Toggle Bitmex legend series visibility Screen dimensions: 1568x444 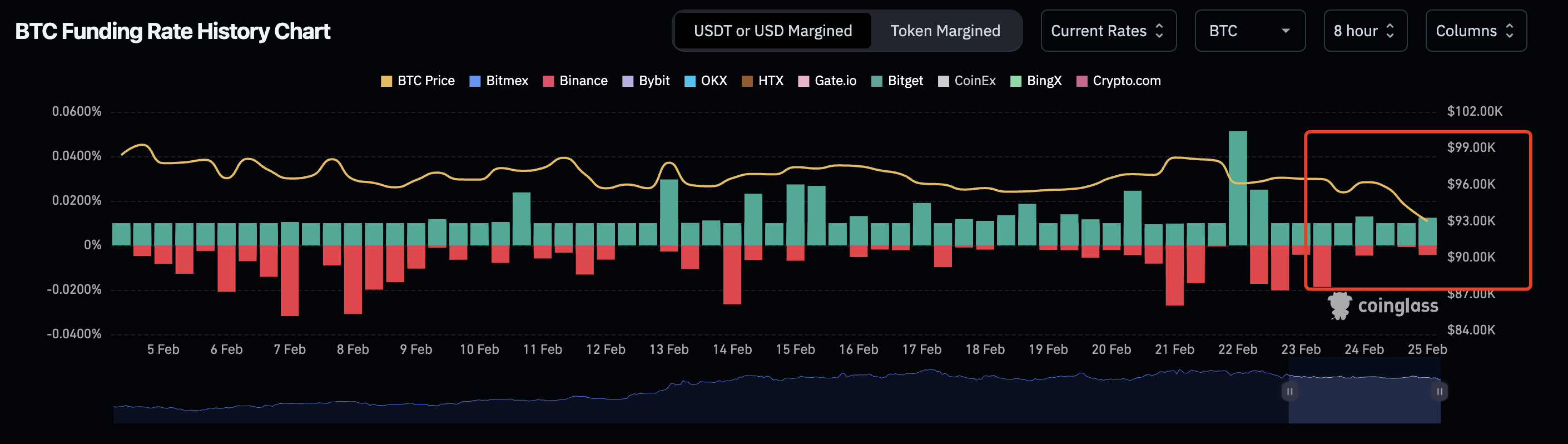tap(499, 81)
